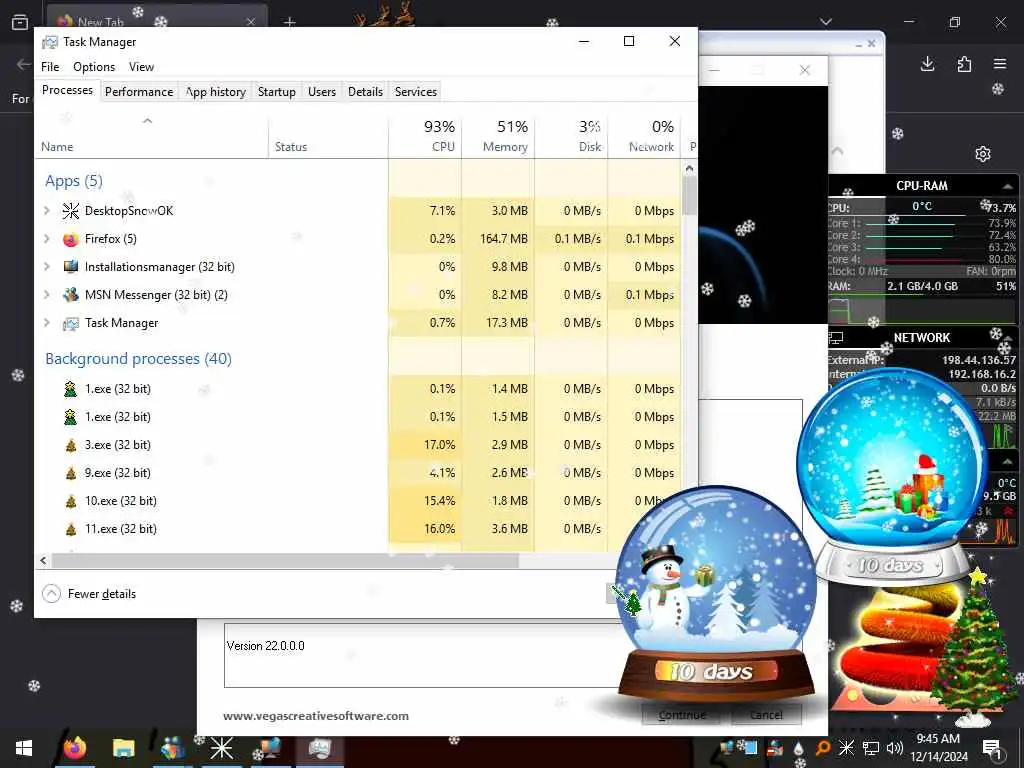1024x768 pixels.
Task: Select the 10.exe Christmas tree icon
Action: coord(71,502)
